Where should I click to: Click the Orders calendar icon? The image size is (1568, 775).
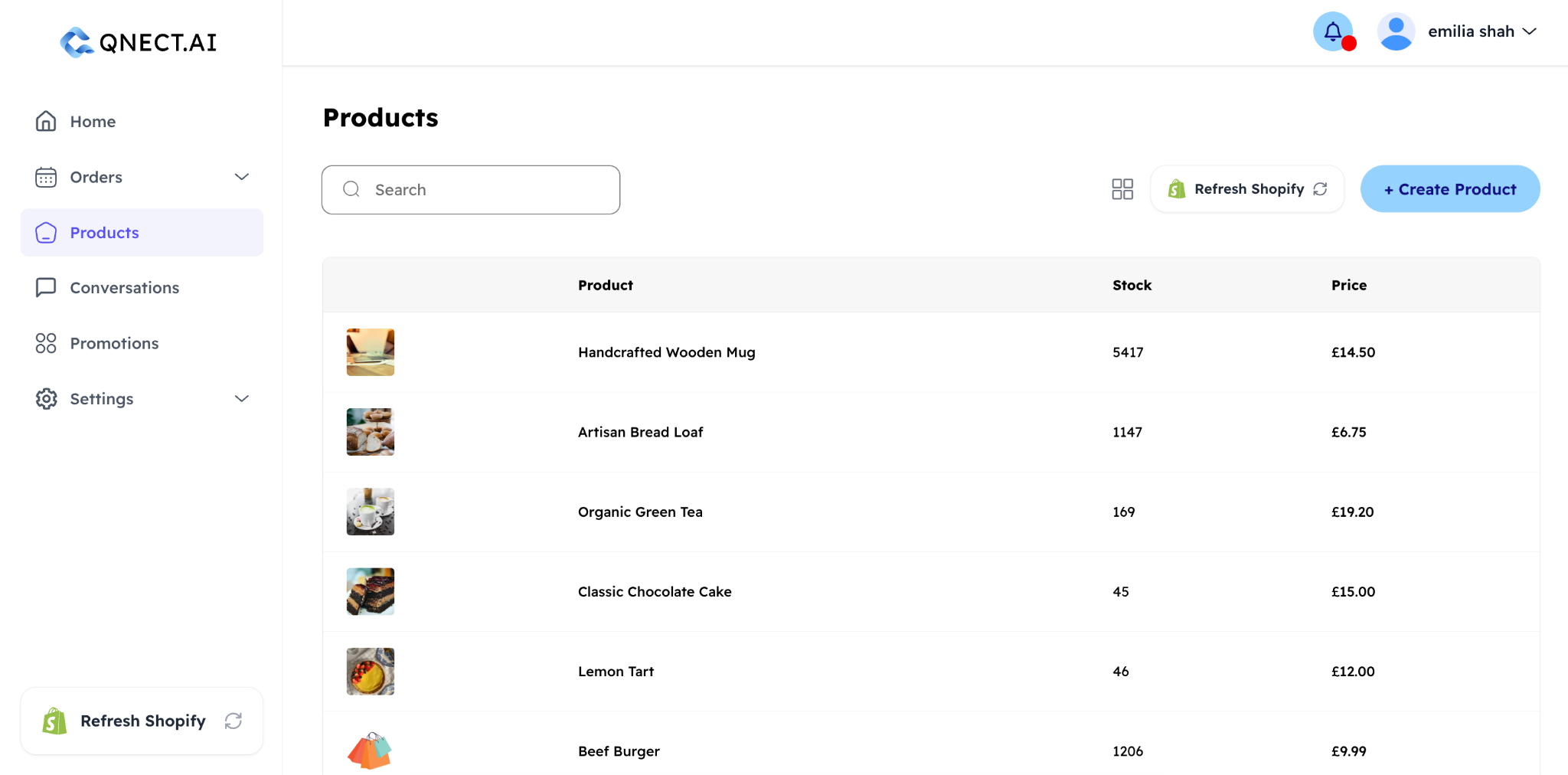coord(46,177)
